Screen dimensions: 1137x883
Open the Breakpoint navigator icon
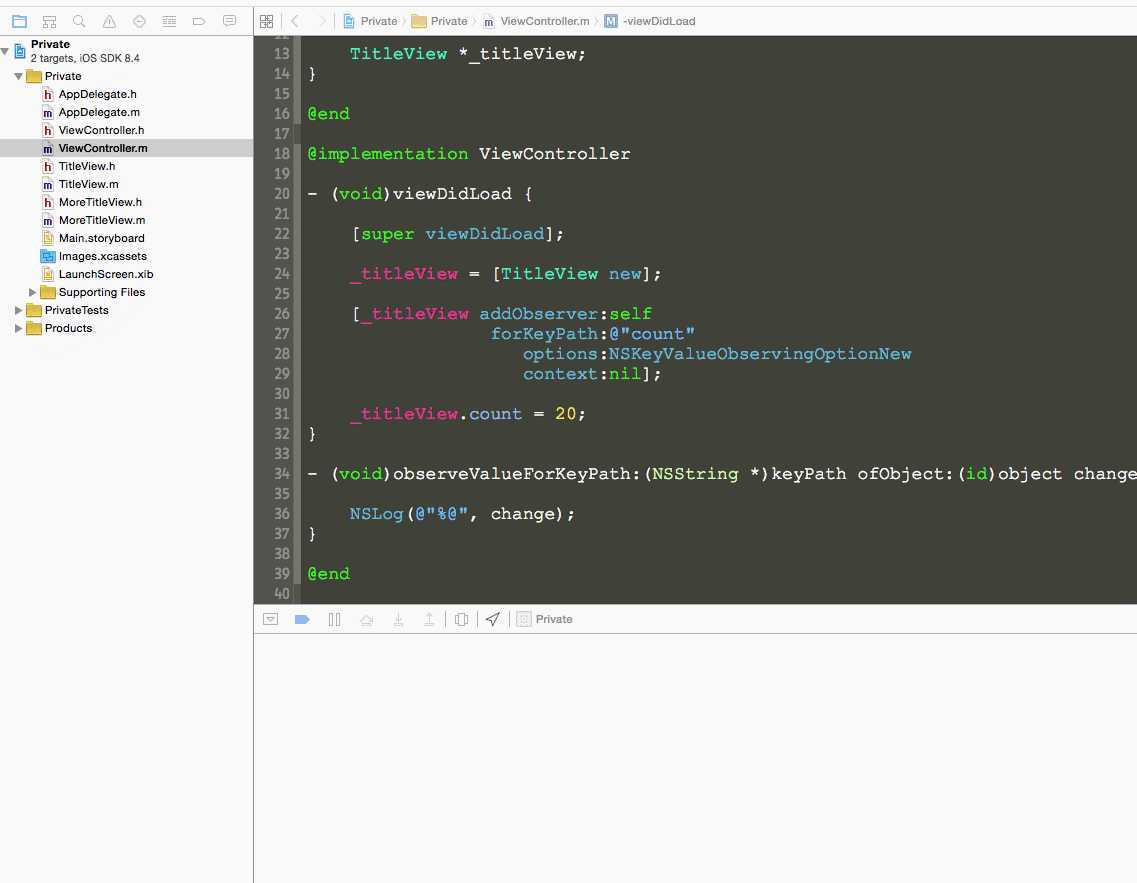199,21
